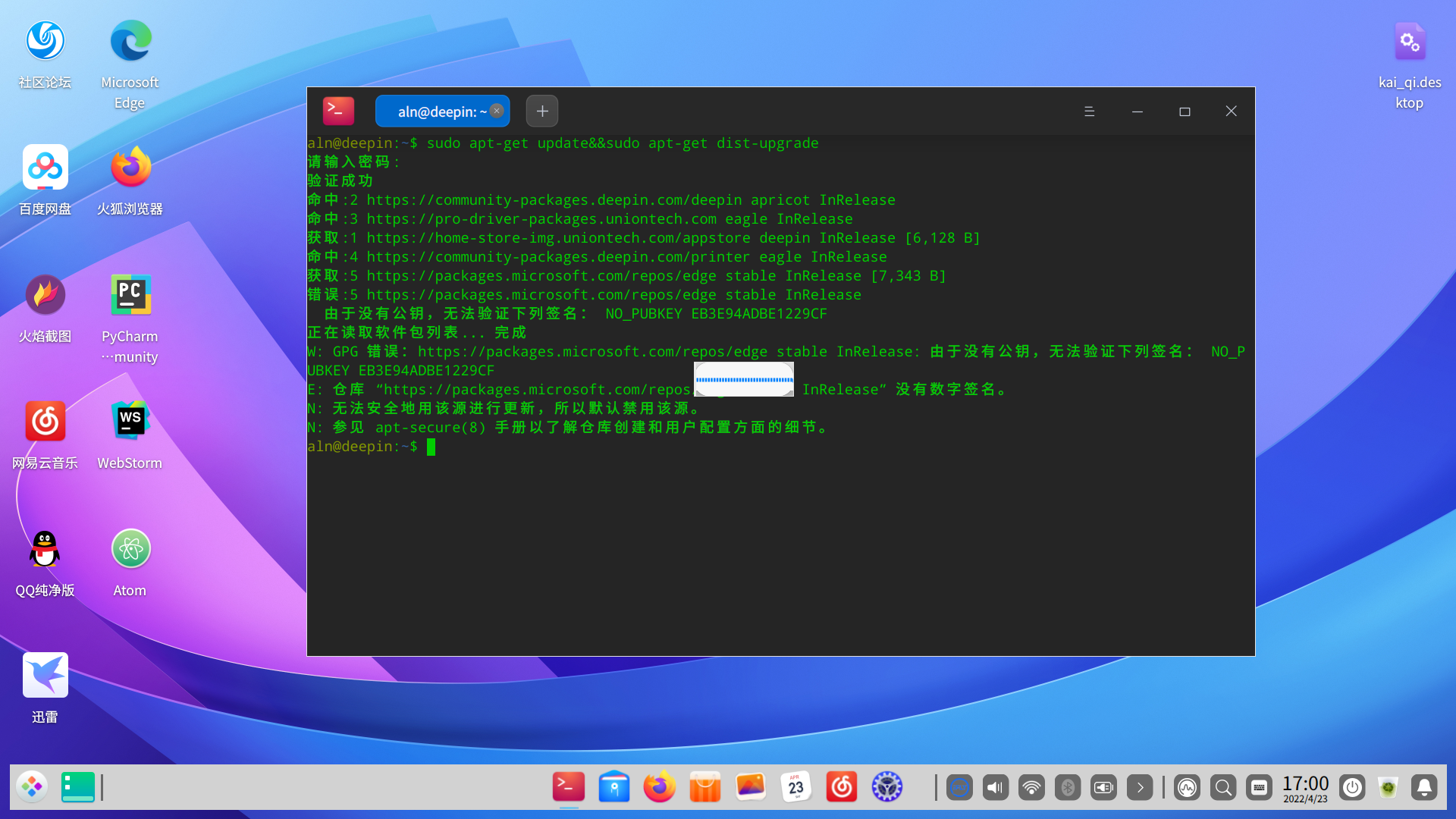The image size is (1456, 819).
Task: Open the File Manager from the dock
Action: click(x=614, y=787)
